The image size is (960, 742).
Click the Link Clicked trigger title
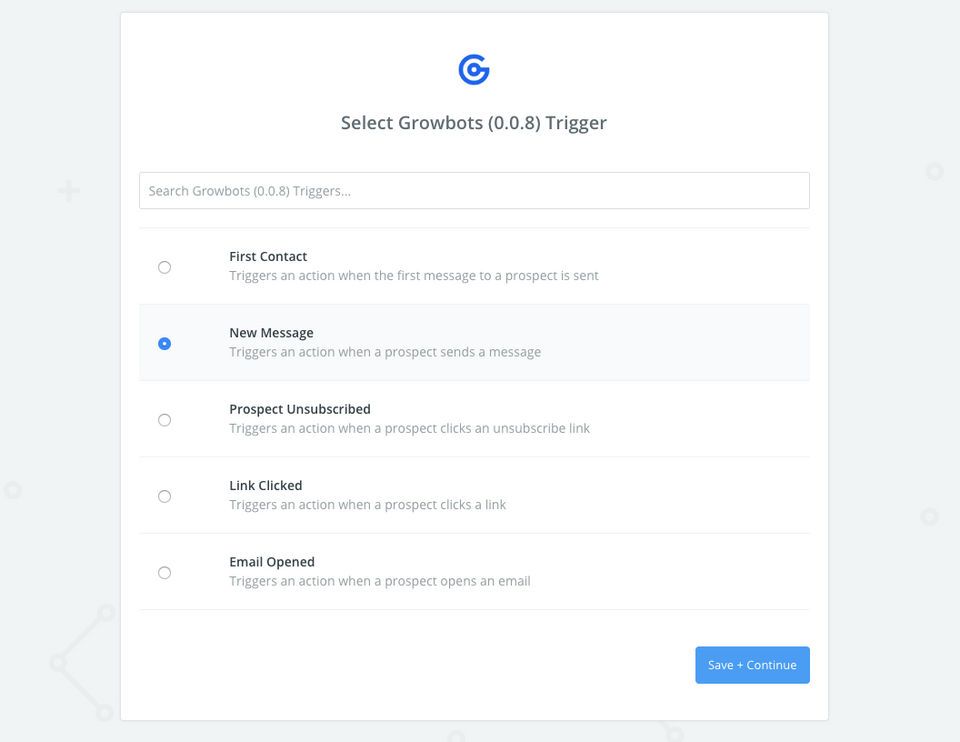pyautogui.click(x=266, y=485)
